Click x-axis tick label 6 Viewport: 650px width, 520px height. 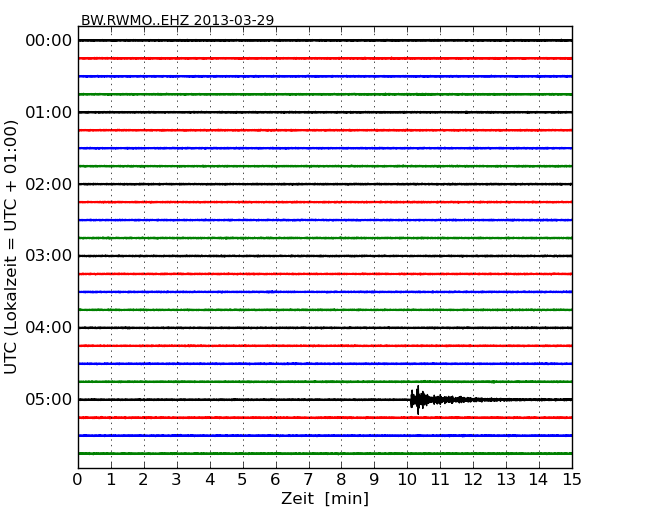pyautogui.click(x=275, y=480)
